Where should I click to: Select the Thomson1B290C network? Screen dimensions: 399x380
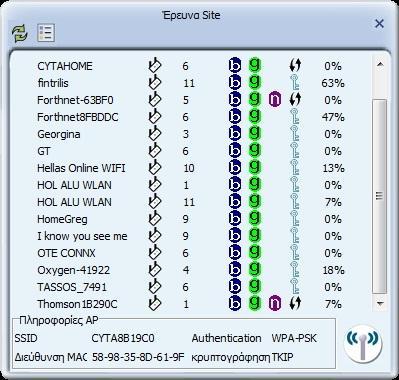tap(190, 304)
